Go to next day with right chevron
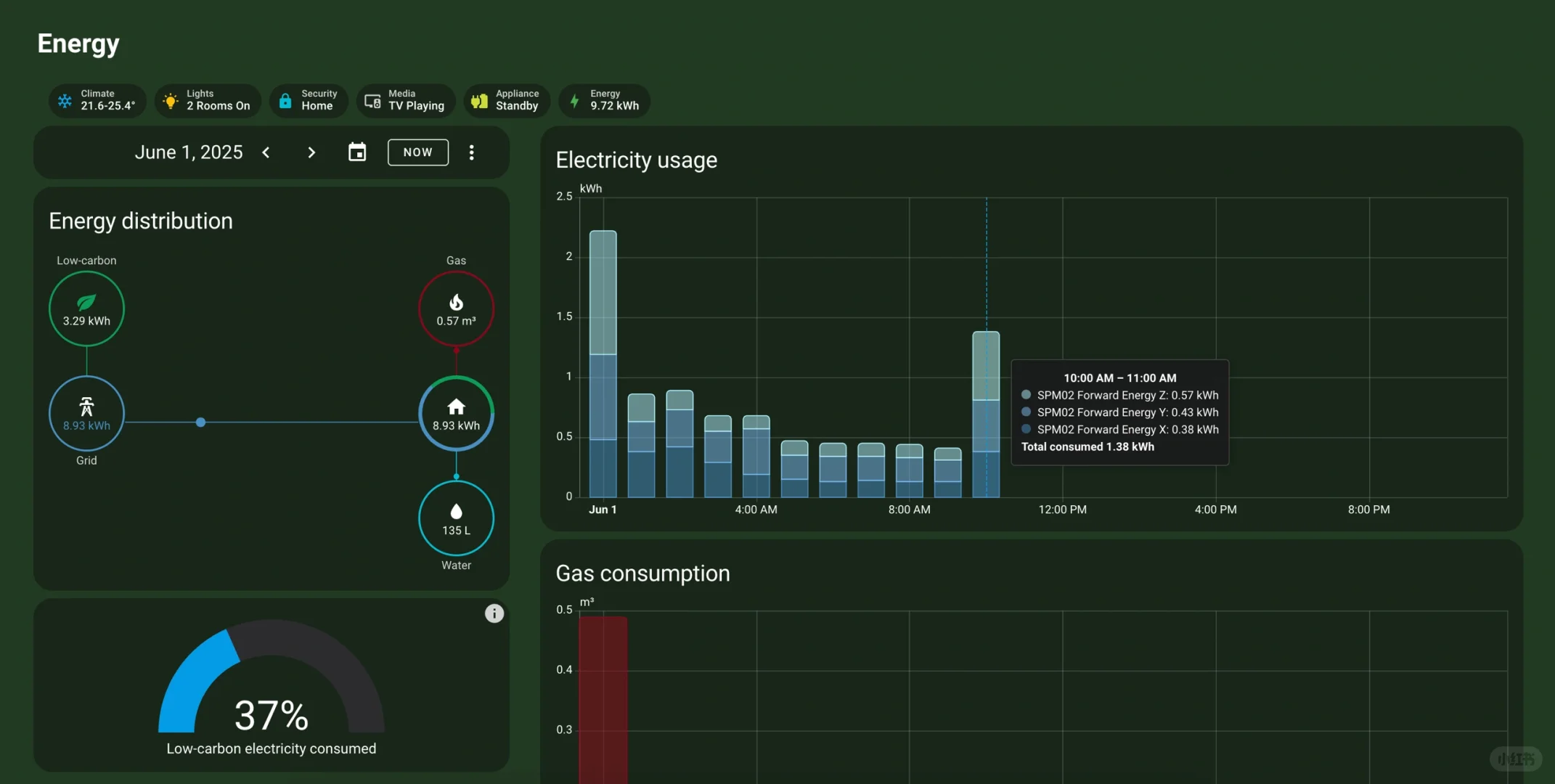The image size is (1555, 784). (311, 152)
